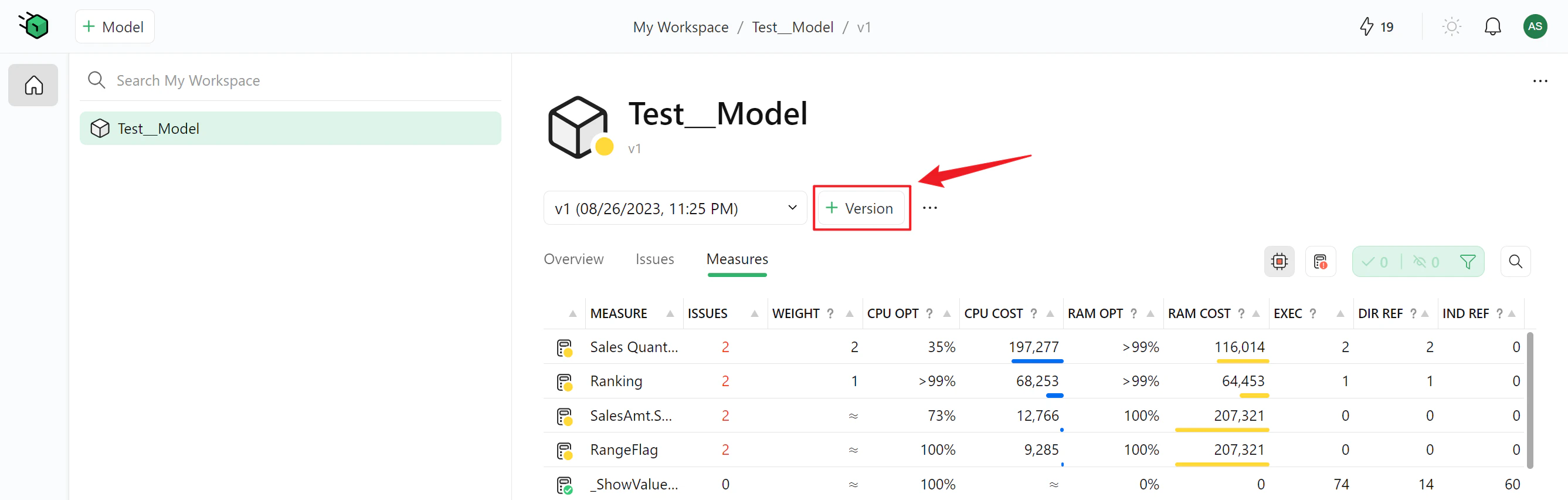This screenshot has width=1568, height=500.
Task: Sort by MEASURE column arrow
Action: [x=670, y=314]
